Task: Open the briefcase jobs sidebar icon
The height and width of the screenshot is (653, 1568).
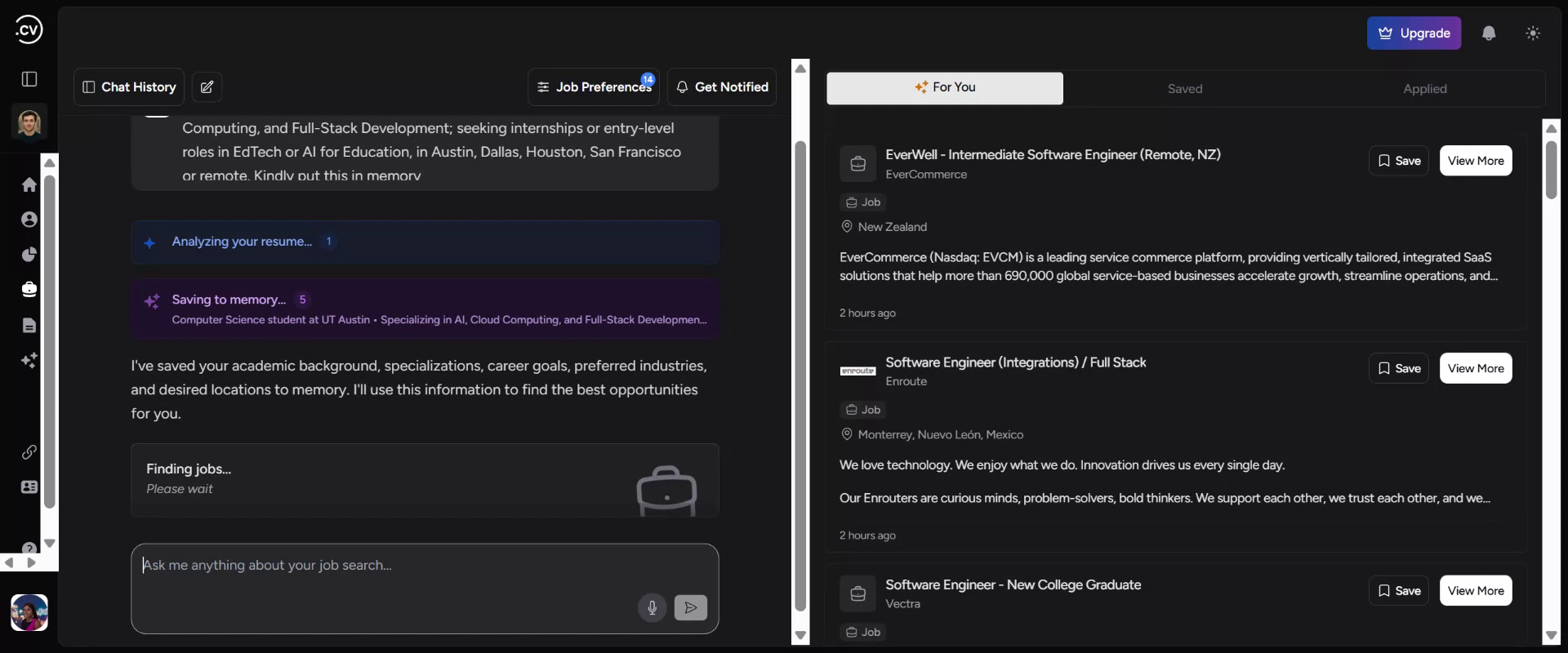Action: pos(29,290)
